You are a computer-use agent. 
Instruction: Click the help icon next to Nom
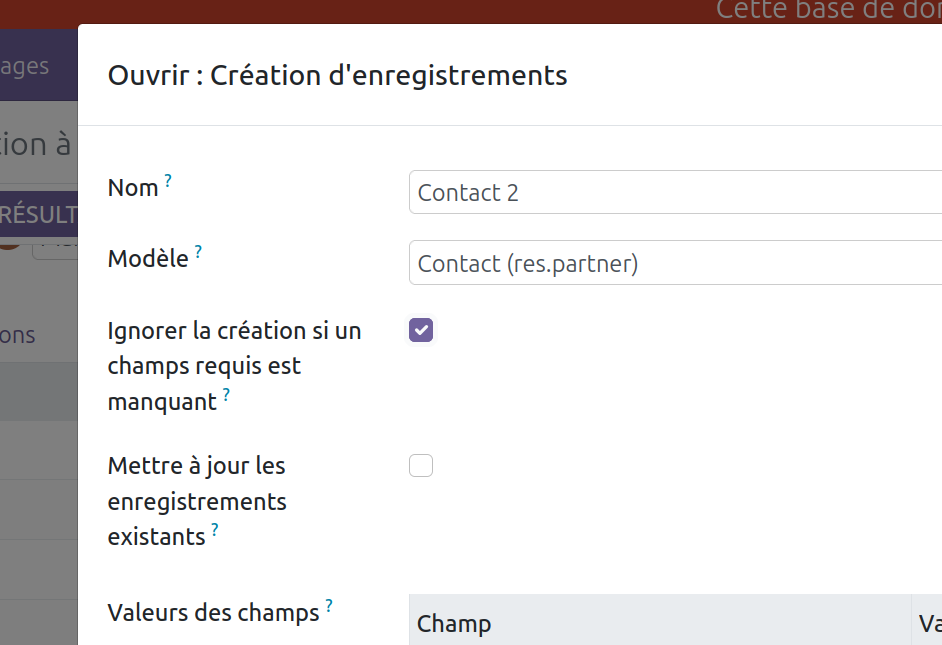point(168,182)
